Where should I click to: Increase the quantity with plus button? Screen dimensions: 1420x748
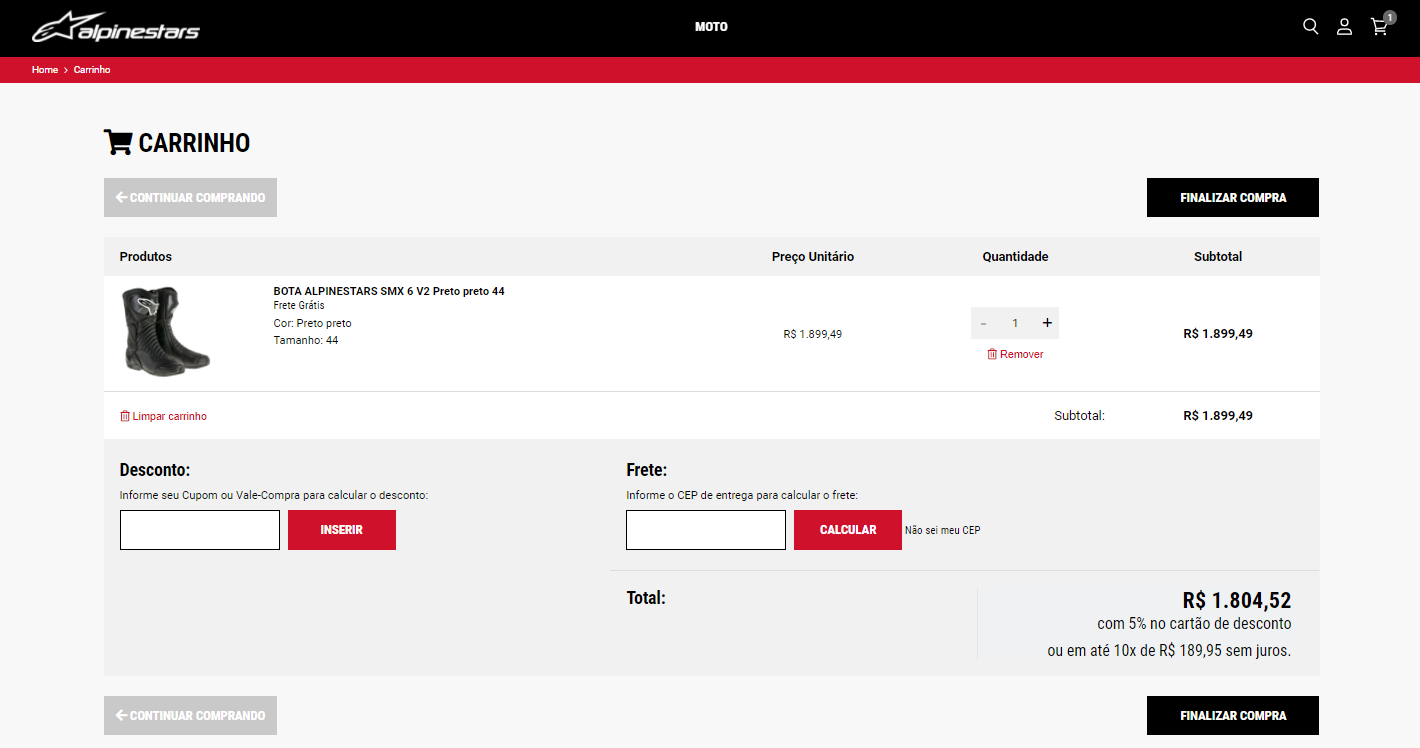1047,323
